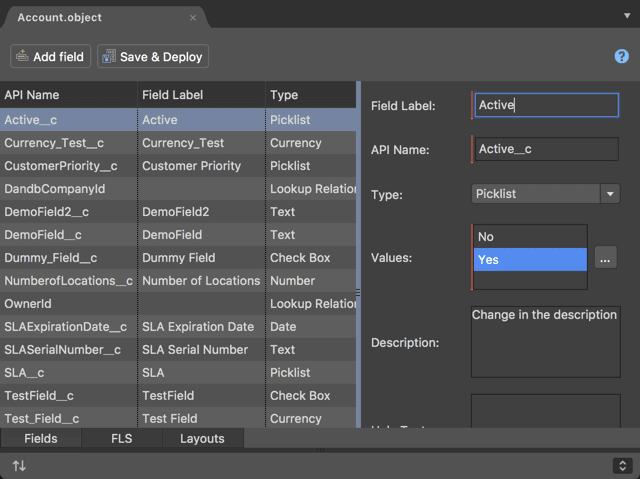
Task: Open the Type dropdown showing Picklist
Action: pyautogui.click(x=546, y=194)
